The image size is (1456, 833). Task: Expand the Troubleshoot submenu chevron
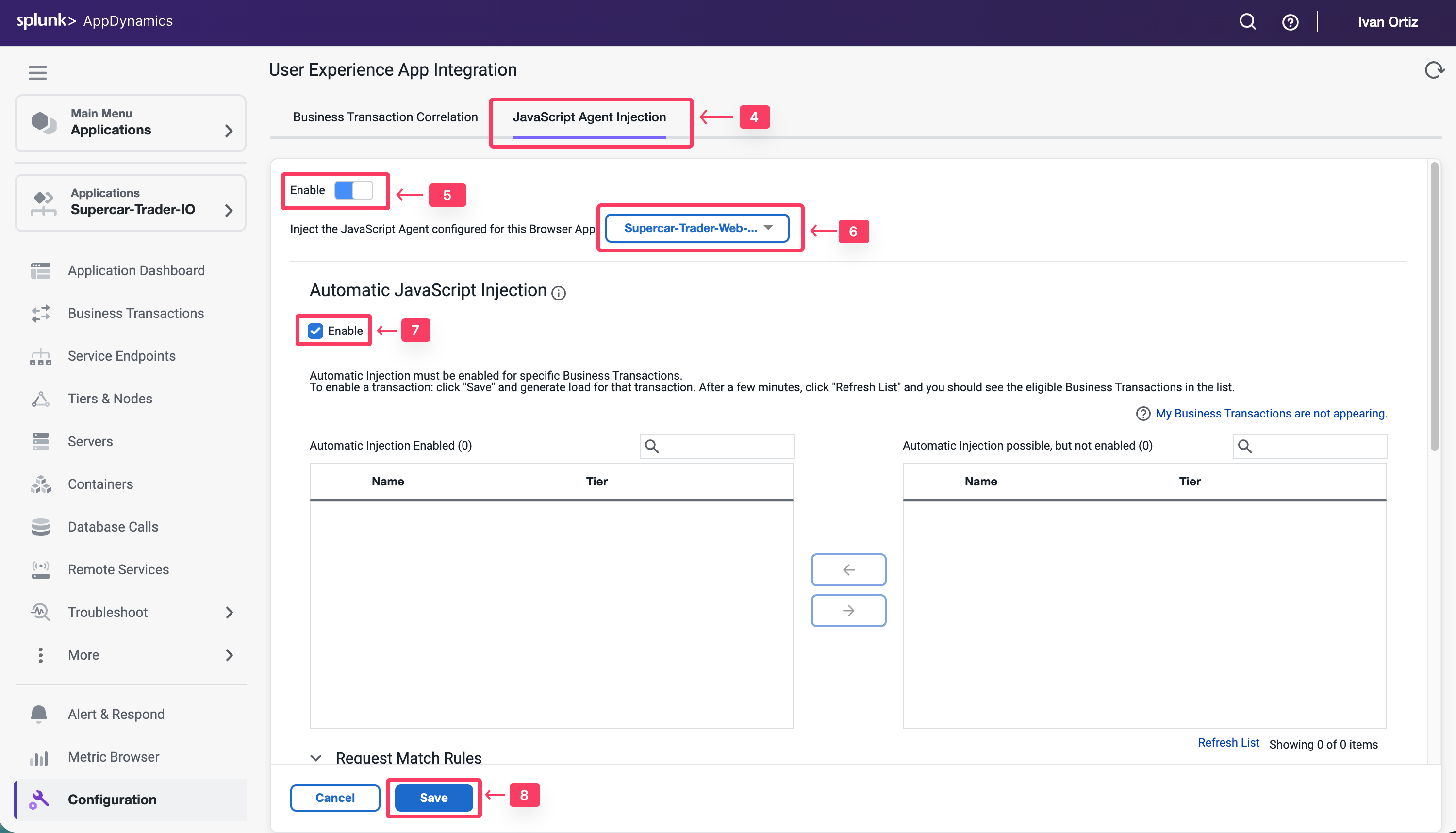[x=229, y=612]
